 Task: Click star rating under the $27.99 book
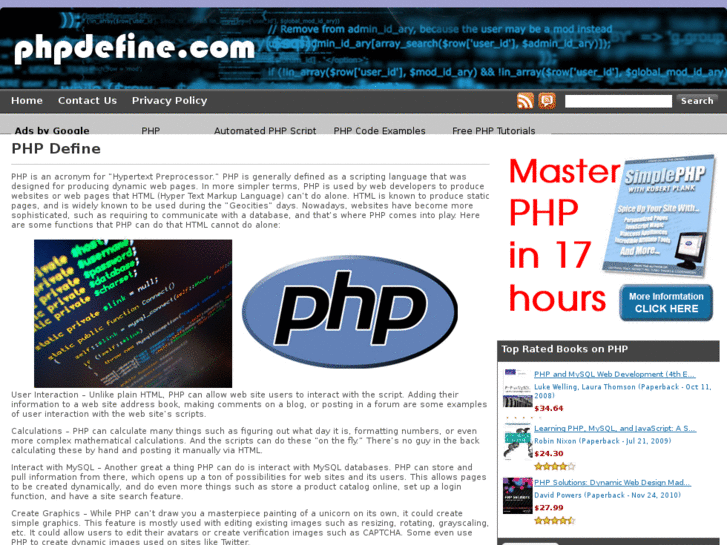[x=555, y=520]
